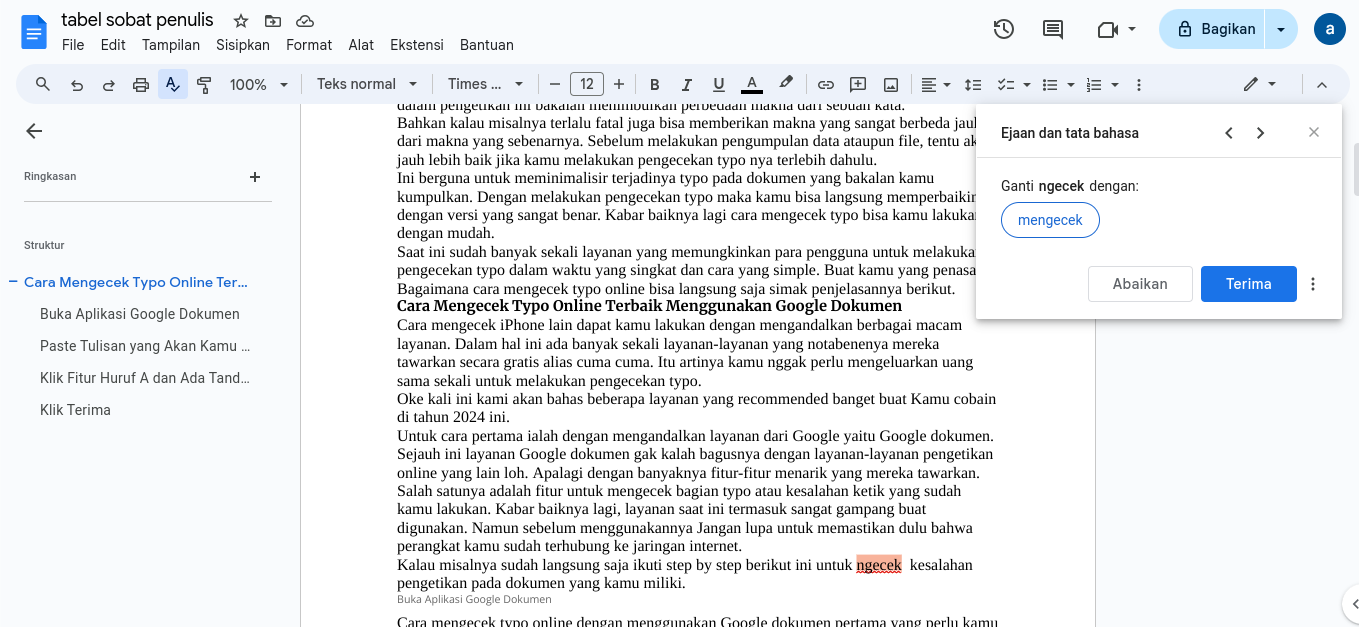Open the Sisipkan menu
Screen dimensions: 1359x627
tap(243, 45)
